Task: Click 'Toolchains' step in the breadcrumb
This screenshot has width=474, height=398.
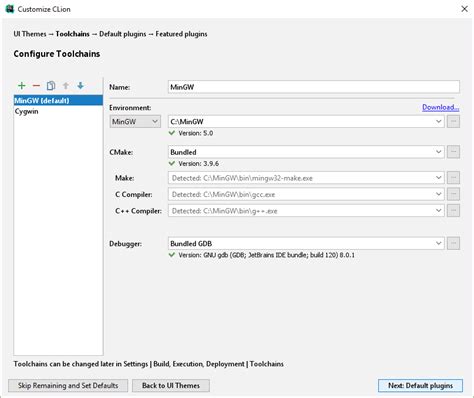Action: click(x=73, y=34)
